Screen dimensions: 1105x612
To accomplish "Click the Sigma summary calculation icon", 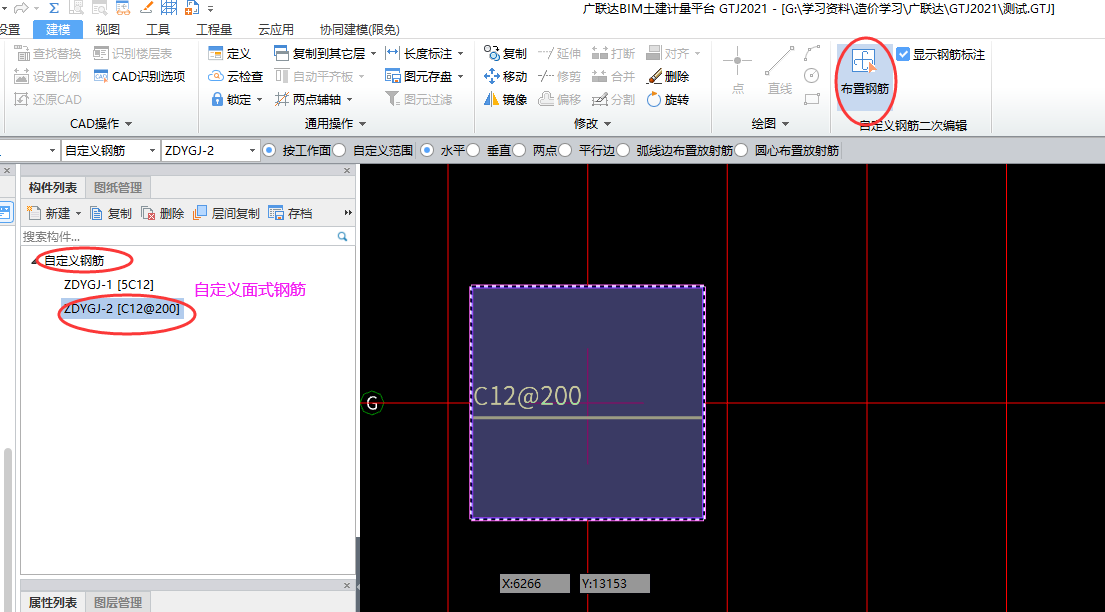I will point(54,8).
